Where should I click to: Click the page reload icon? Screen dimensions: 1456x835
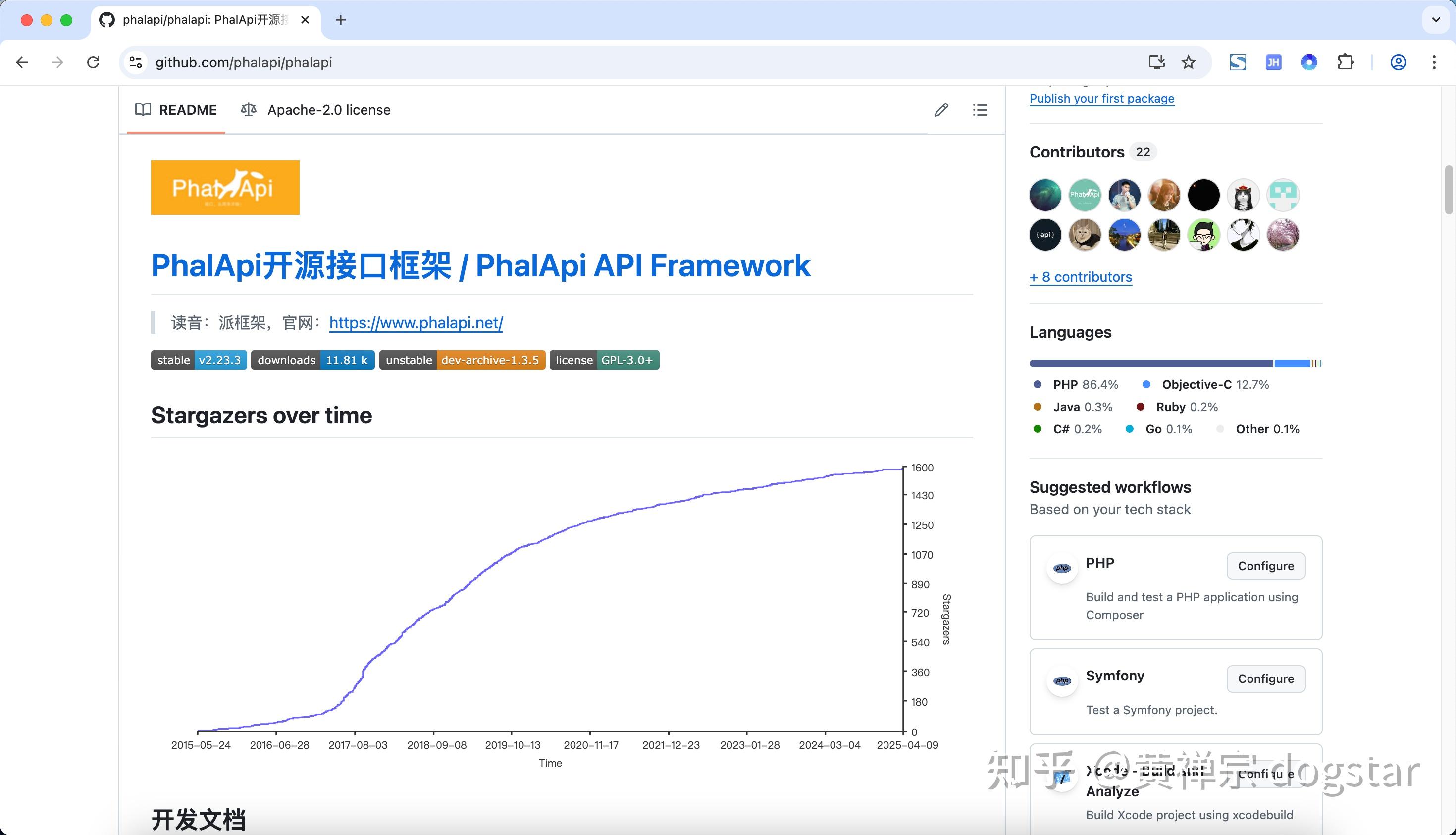click(93, 62)
